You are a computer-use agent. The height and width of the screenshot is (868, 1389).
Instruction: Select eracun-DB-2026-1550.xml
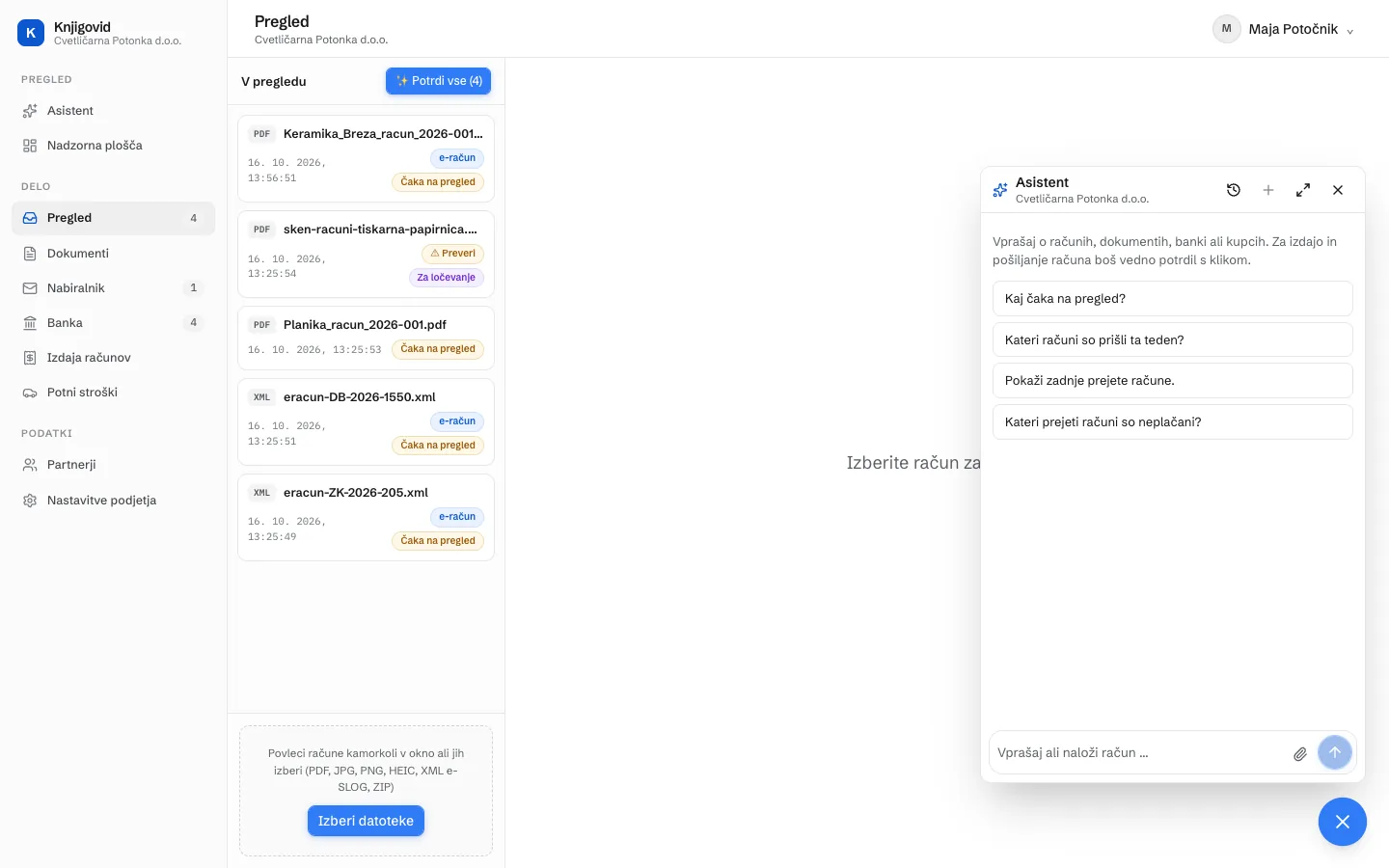click(366, 422)
